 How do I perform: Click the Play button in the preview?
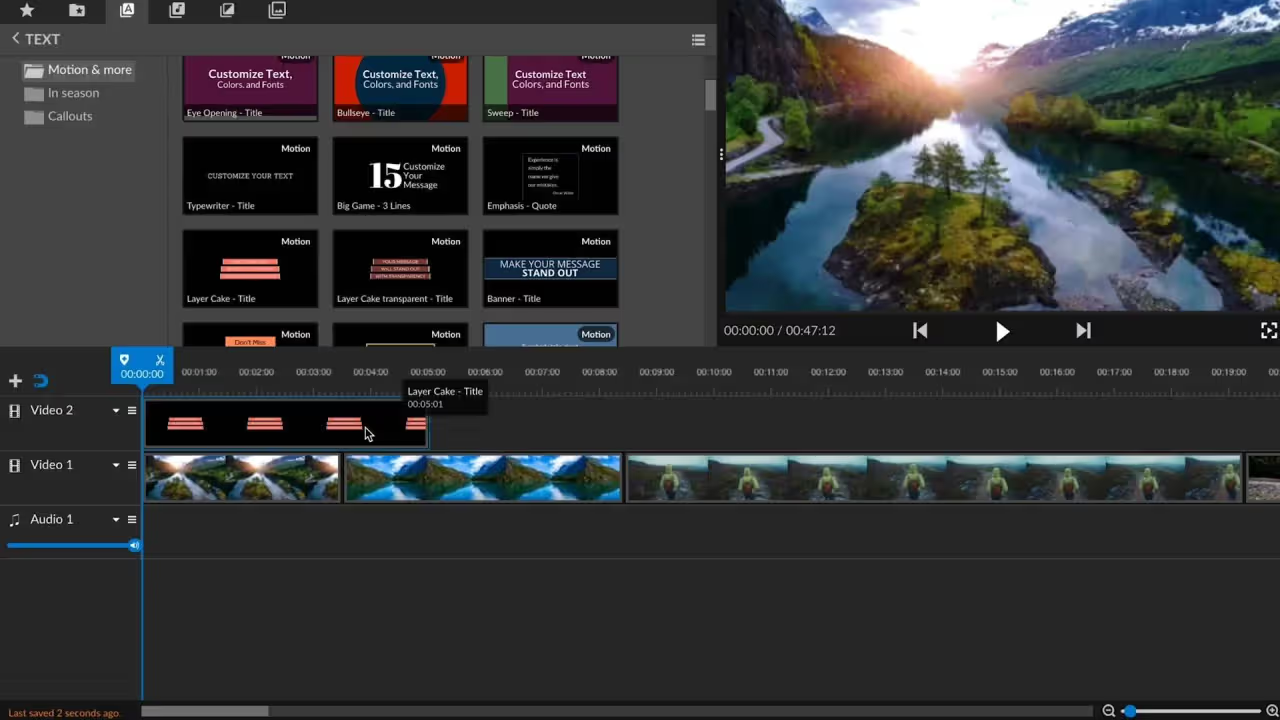tap(1002, 331)
